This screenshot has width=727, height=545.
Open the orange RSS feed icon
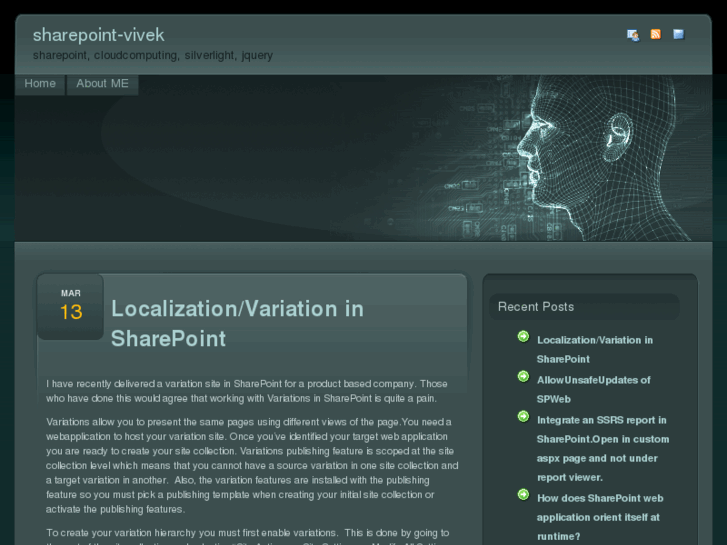(656, 34)
